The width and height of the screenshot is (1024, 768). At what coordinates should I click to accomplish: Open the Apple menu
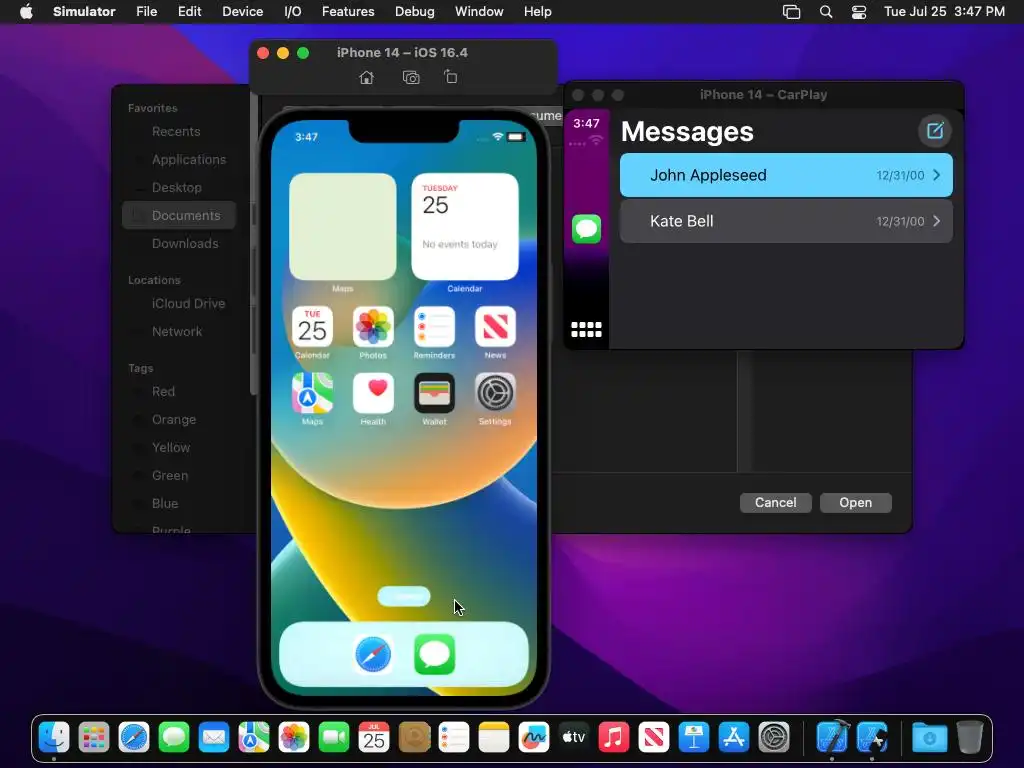tap(26, 12)
